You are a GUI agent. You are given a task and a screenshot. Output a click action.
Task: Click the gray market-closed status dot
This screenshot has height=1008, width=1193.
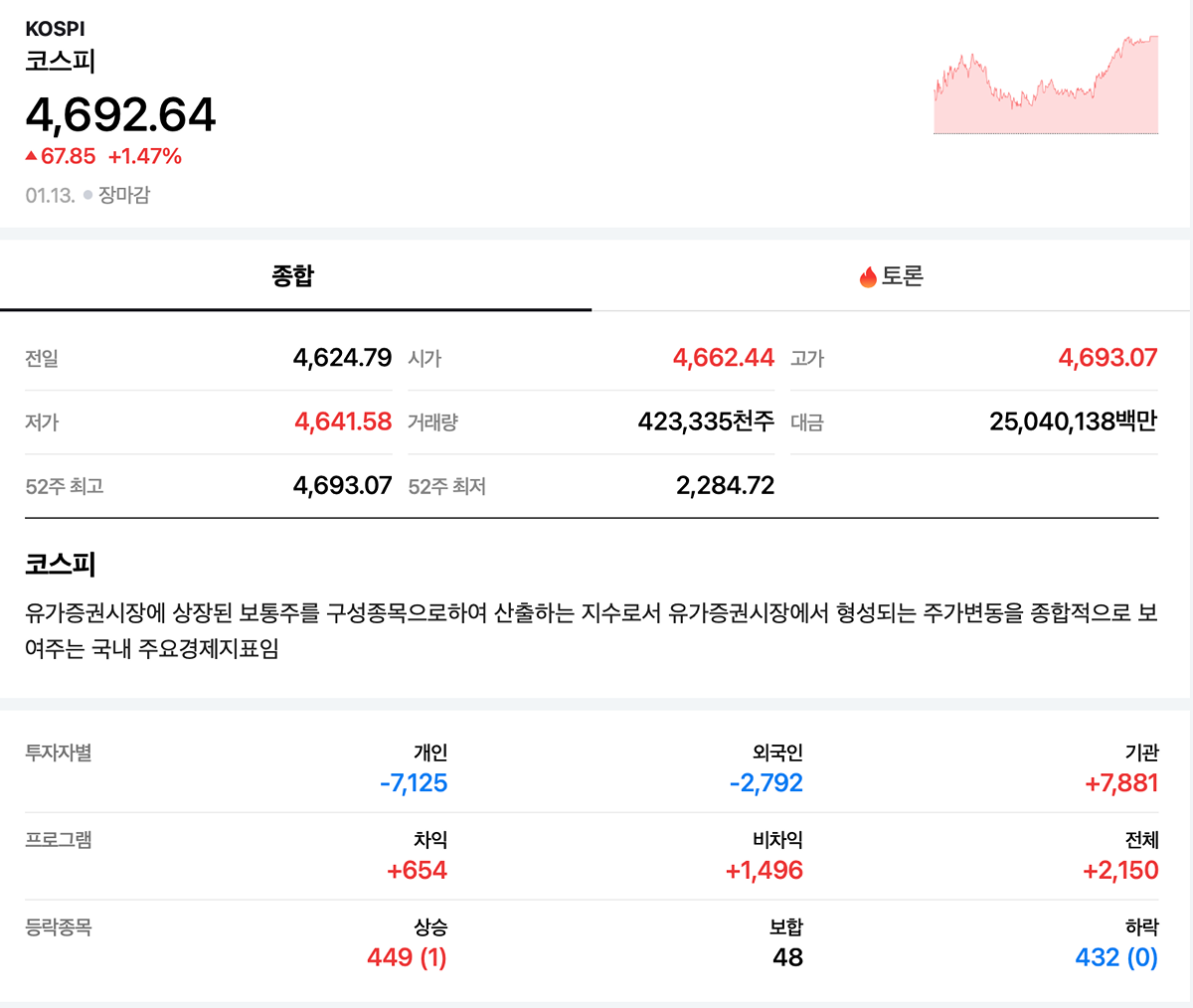[x=87, y=195]
